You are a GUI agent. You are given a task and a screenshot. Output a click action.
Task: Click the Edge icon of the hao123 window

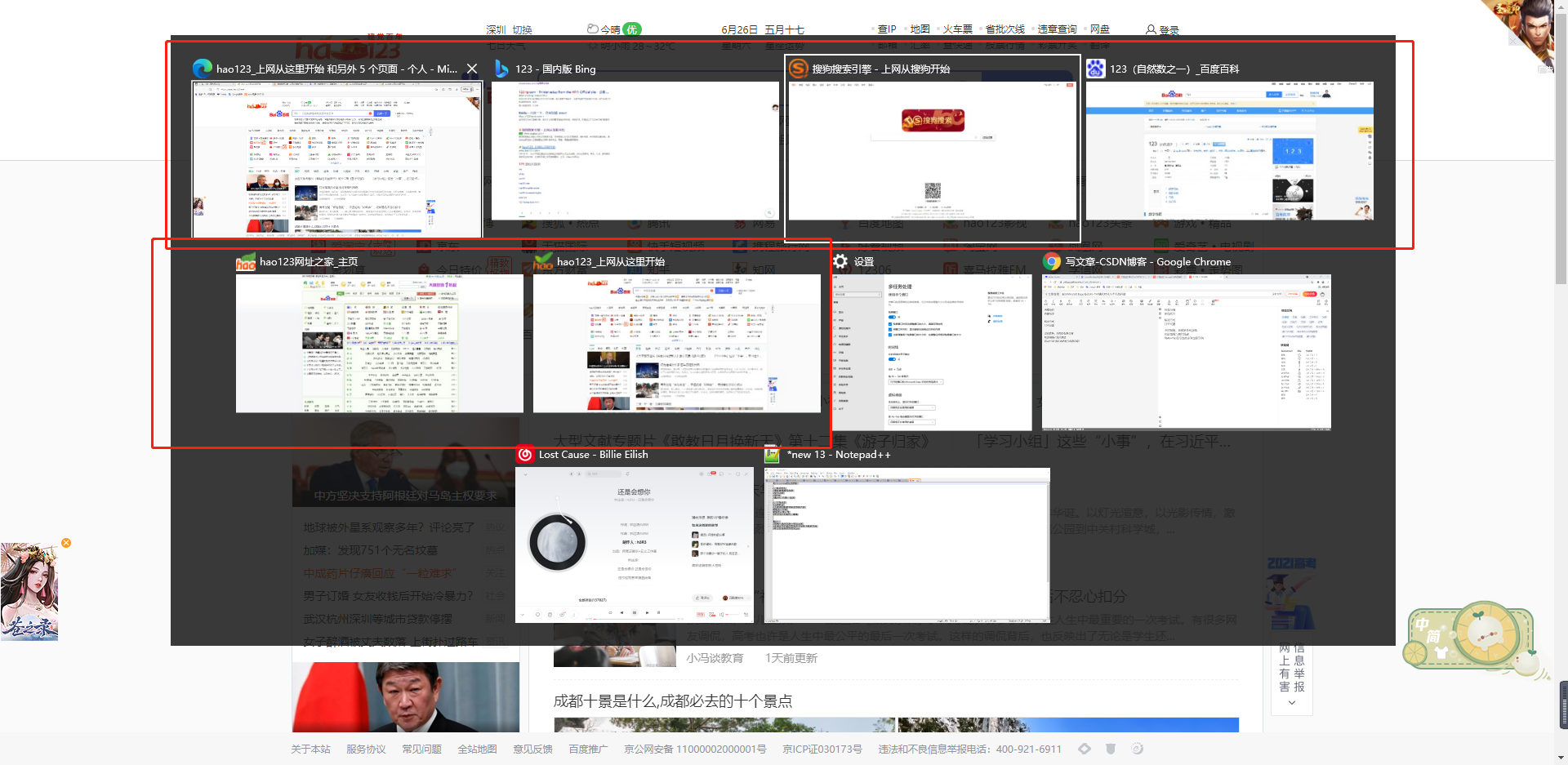(203, 69)
